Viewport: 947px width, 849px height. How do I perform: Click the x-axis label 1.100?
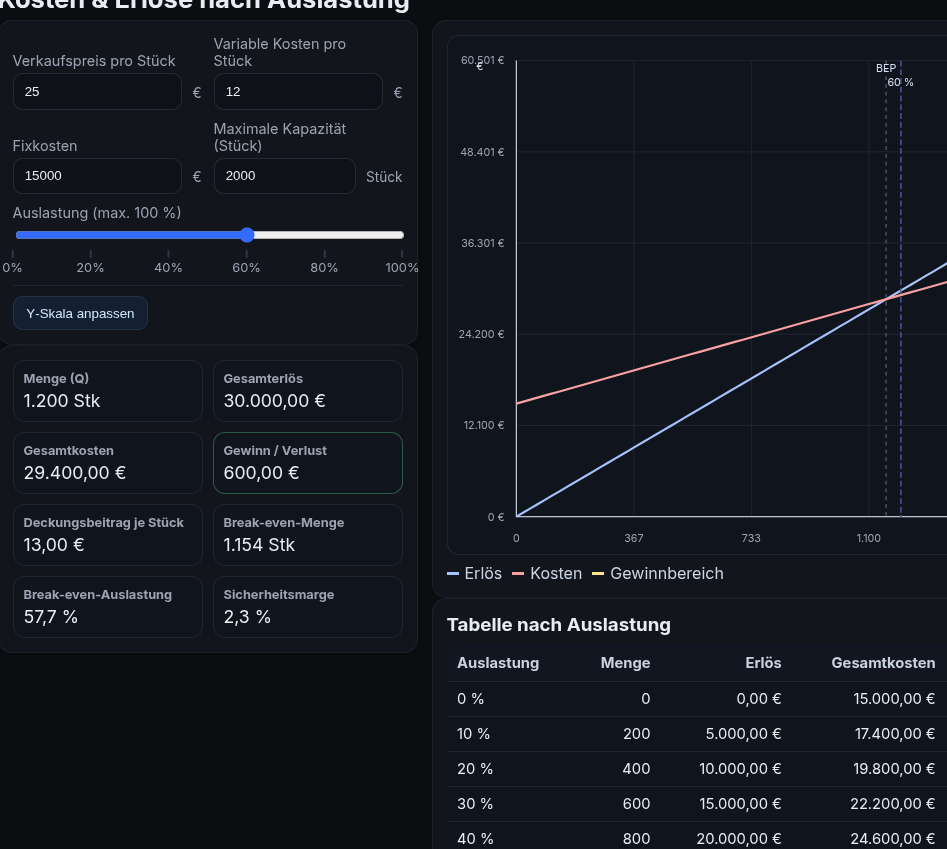(868, 538)
